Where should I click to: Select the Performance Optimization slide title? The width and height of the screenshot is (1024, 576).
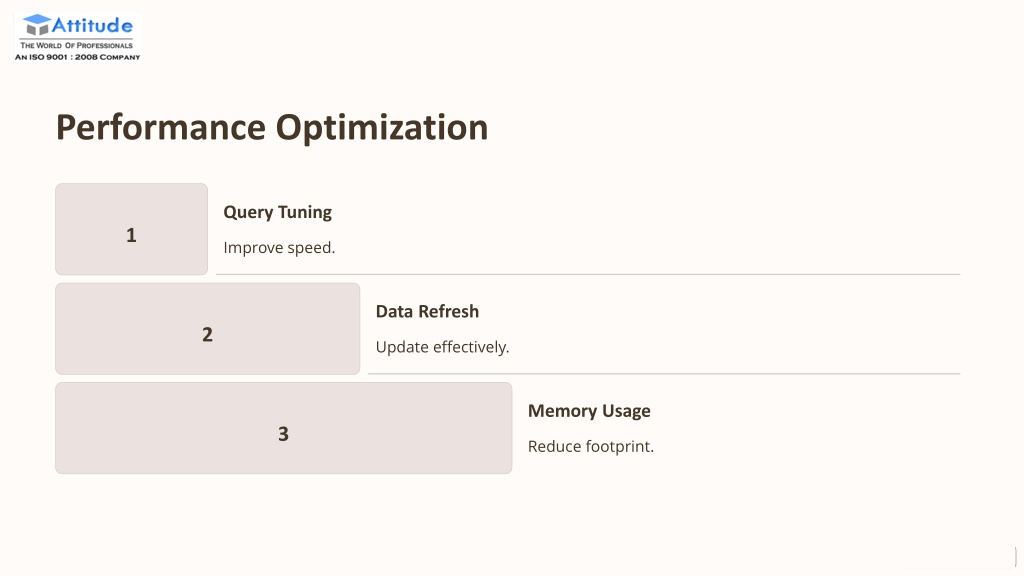coord(272,127)
